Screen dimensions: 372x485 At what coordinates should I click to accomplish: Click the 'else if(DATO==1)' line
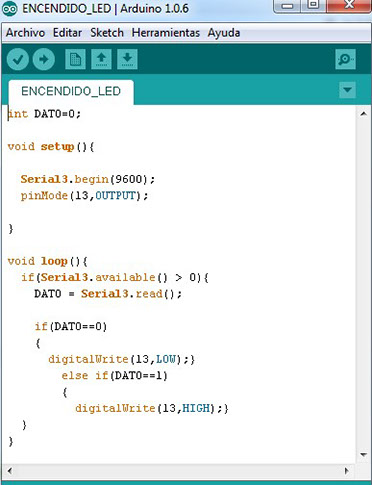pos(115,375)
